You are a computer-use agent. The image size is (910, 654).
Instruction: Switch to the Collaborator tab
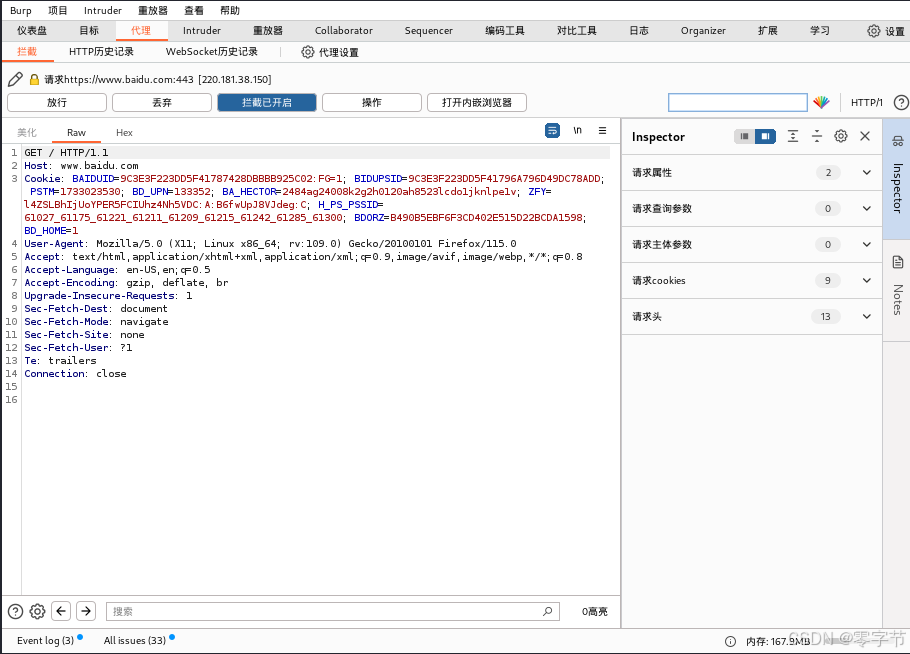click(344, 31)
